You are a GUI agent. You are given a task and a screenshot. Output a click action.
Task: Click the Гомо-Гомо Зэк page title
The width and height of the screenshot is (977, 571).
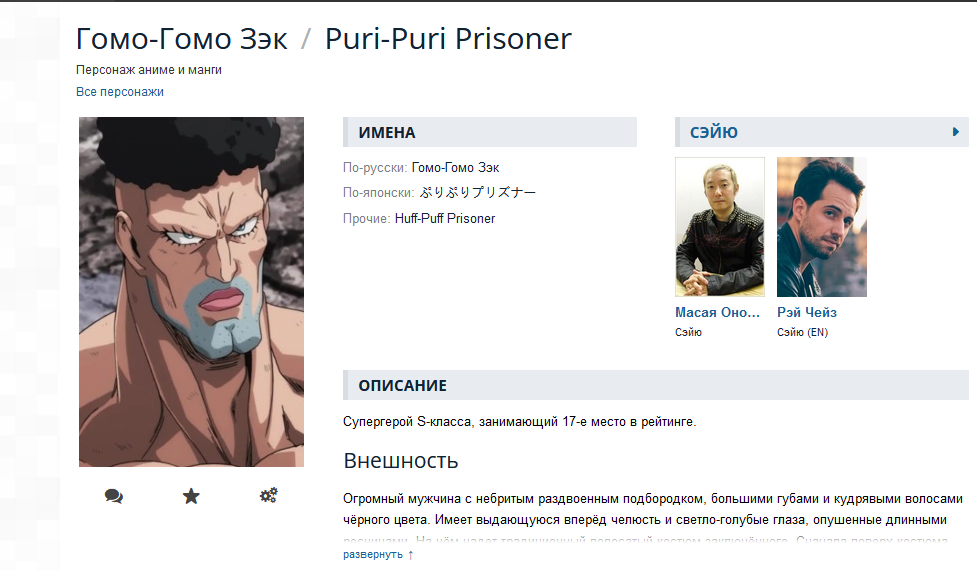point(181,39)
